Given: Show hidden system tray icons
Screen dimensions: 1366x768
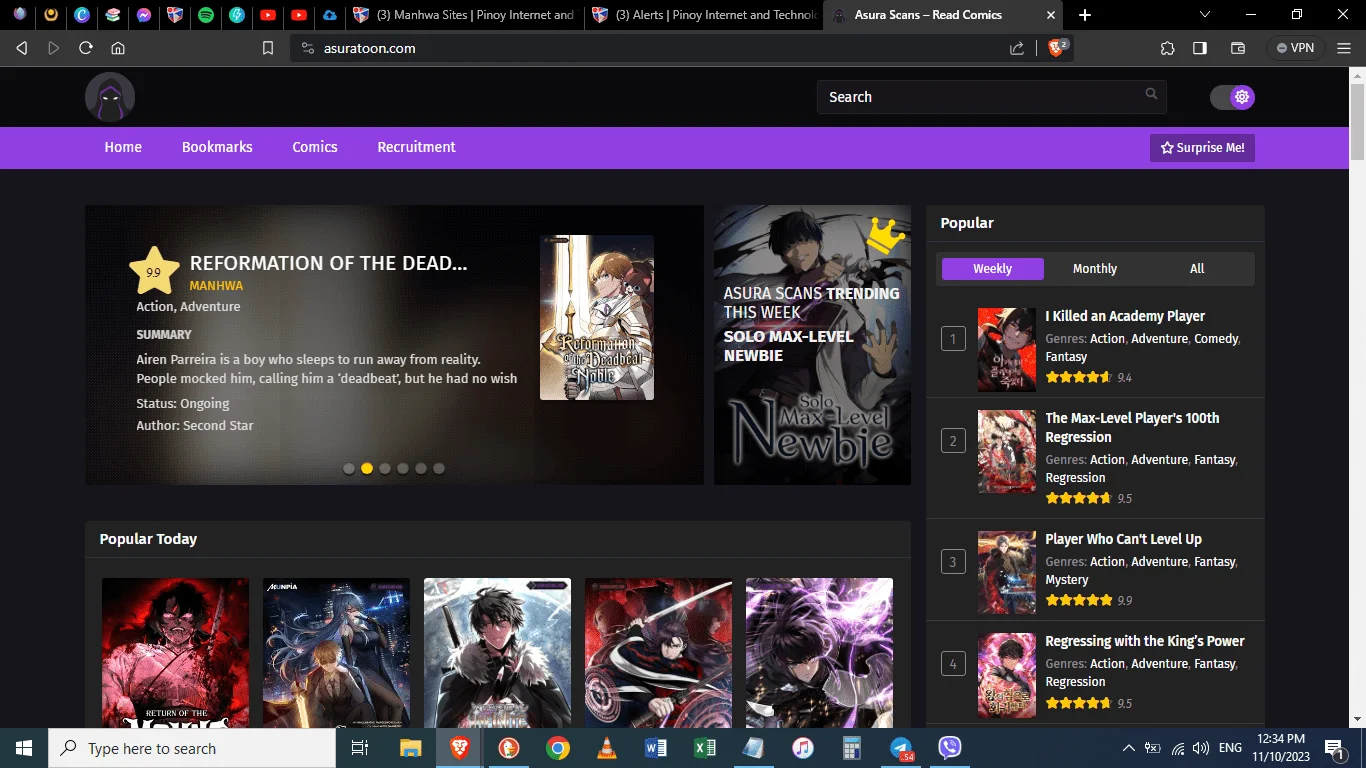Looking at the screenshot, I should click(1129, 748).
